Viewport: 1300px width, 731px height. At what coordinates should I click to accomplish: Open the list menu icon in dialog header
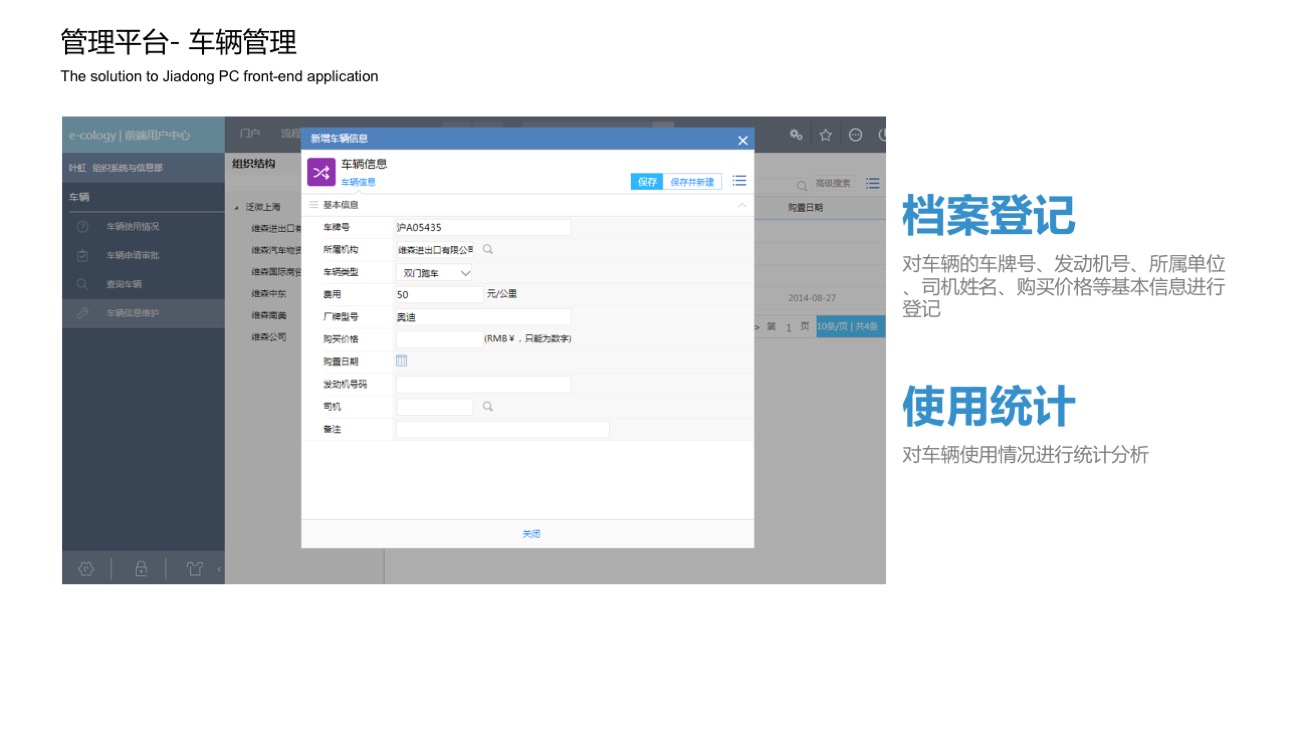(x=739, y=181)
